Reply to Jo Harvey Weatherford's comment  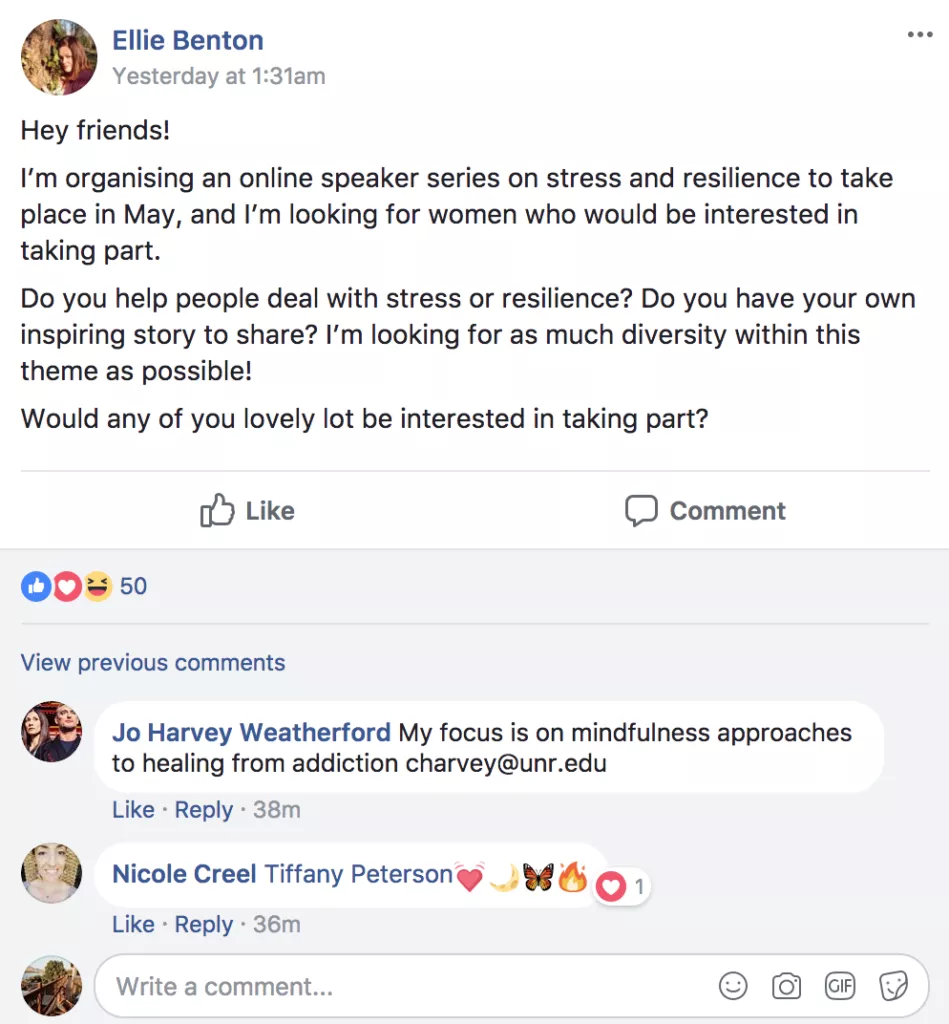tap(203, 810)
